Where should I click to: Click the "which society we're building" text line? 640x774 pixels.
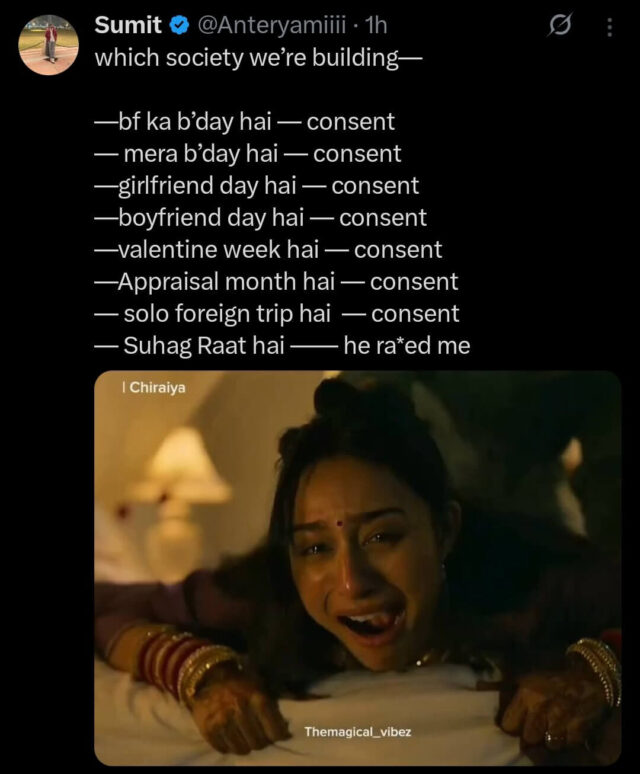click(x=259, y=58)
